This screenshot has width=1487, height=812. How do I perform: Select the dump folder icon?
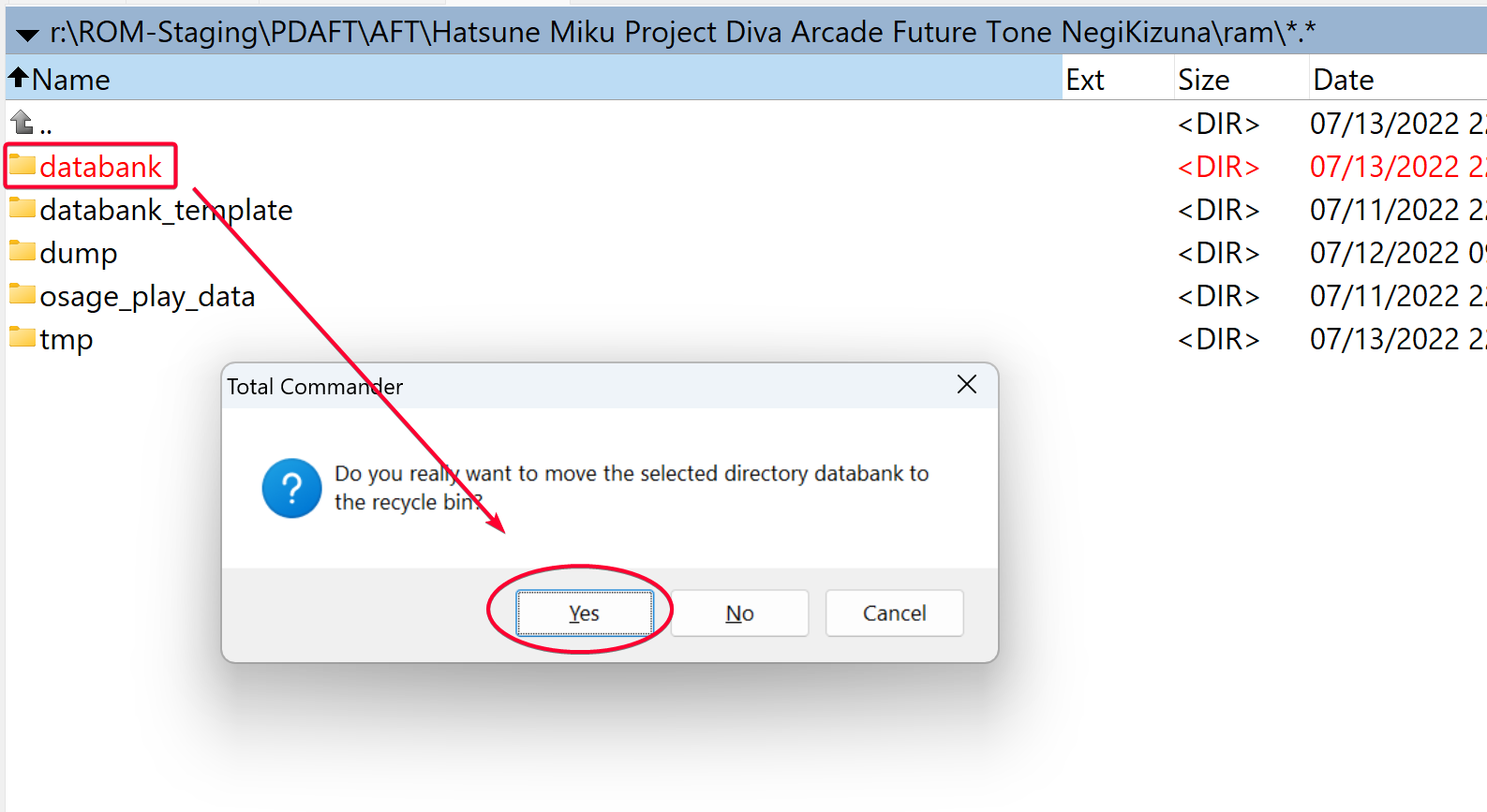22,252
